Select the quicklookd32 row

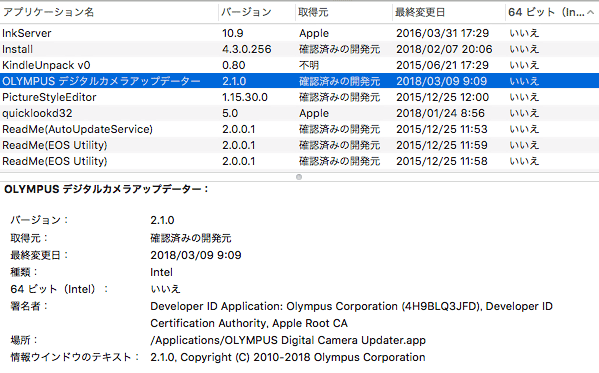pyautogui.click(x=300, y=113)
